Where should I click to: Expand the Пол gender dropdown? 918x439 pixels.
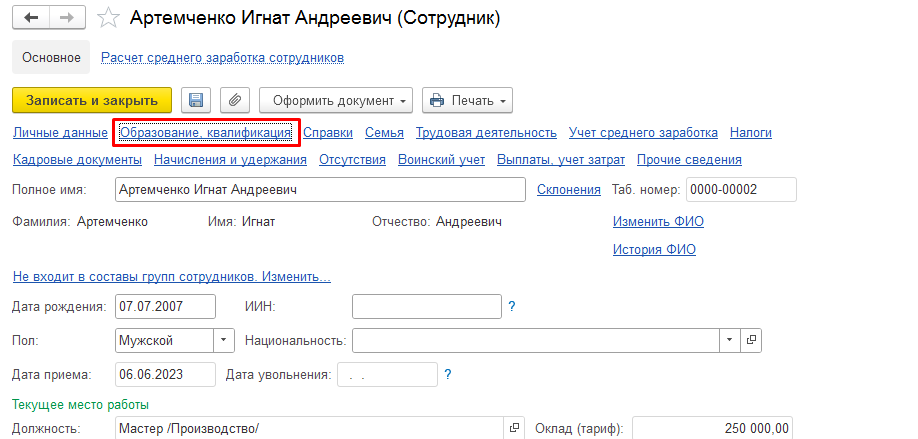223,340
